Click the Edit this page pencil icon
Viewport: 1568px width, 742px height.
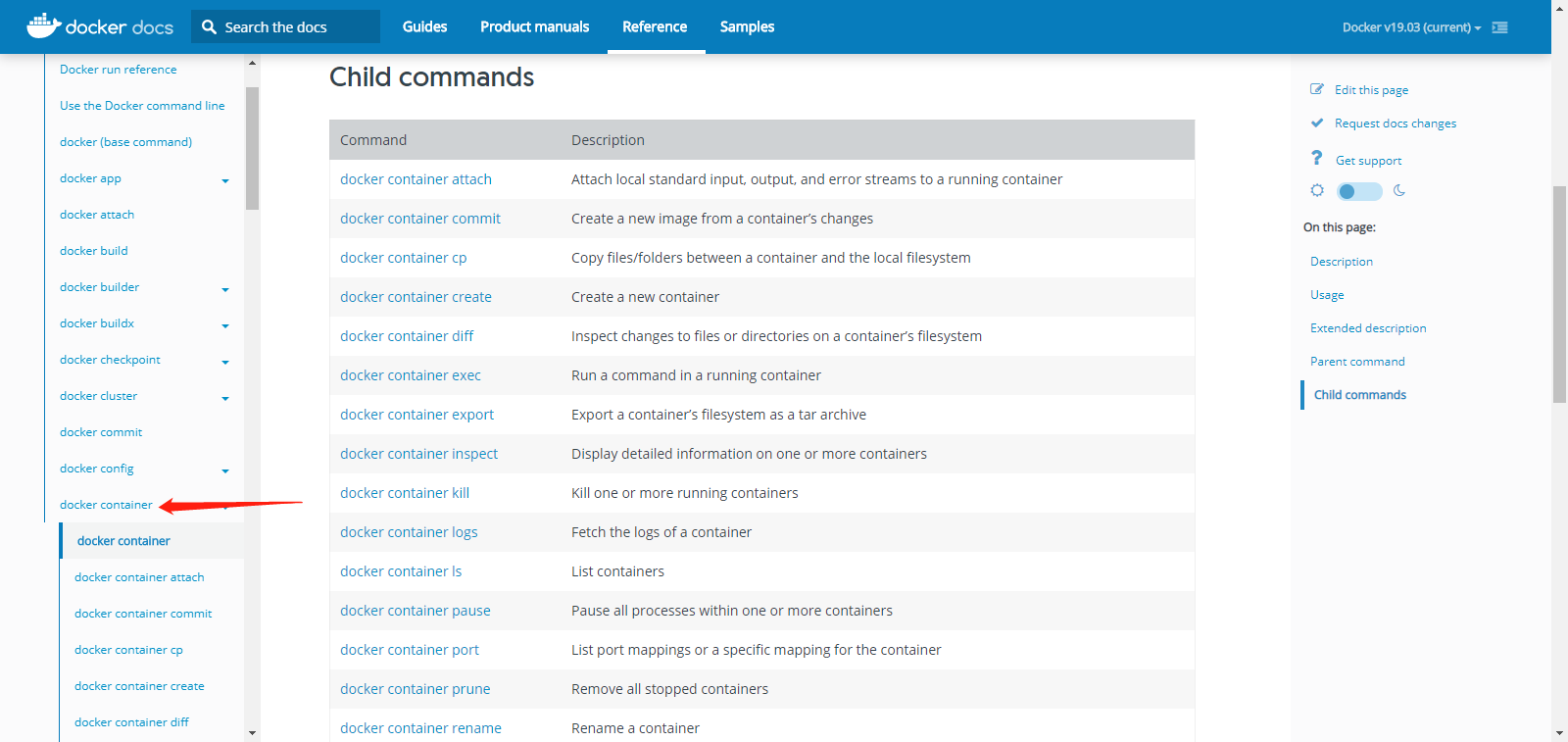click(x=1317, y=89)
